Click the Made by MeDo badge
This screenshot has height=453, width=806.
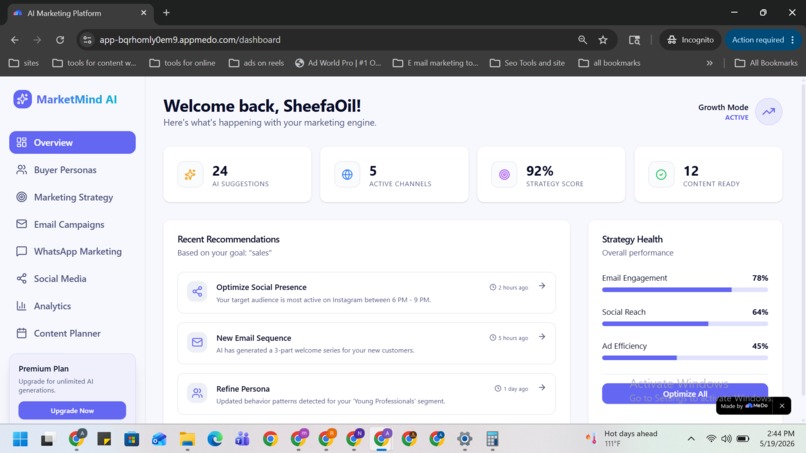(745, 406)
